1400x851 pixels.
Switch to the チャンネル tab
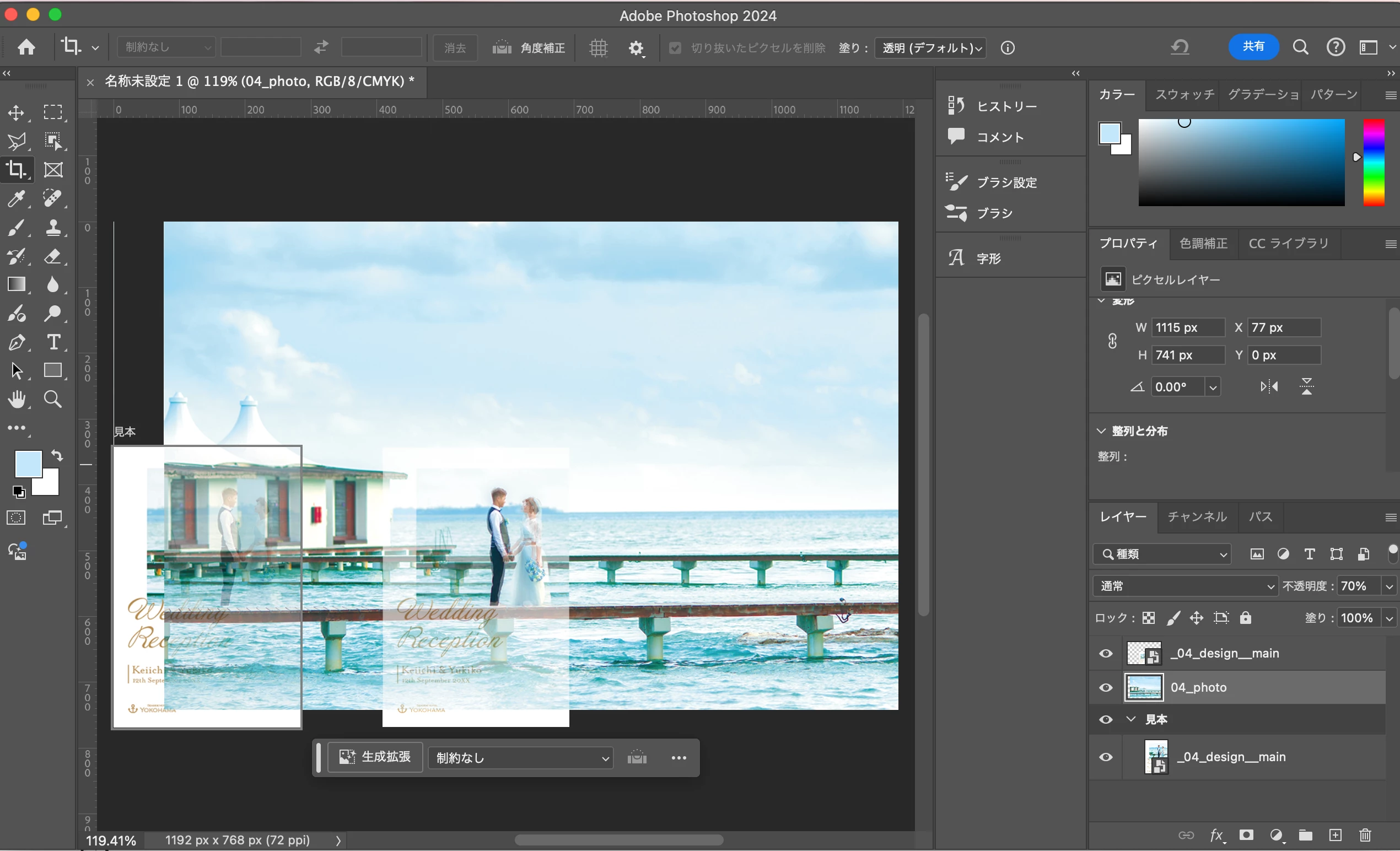click(1197, 516)
